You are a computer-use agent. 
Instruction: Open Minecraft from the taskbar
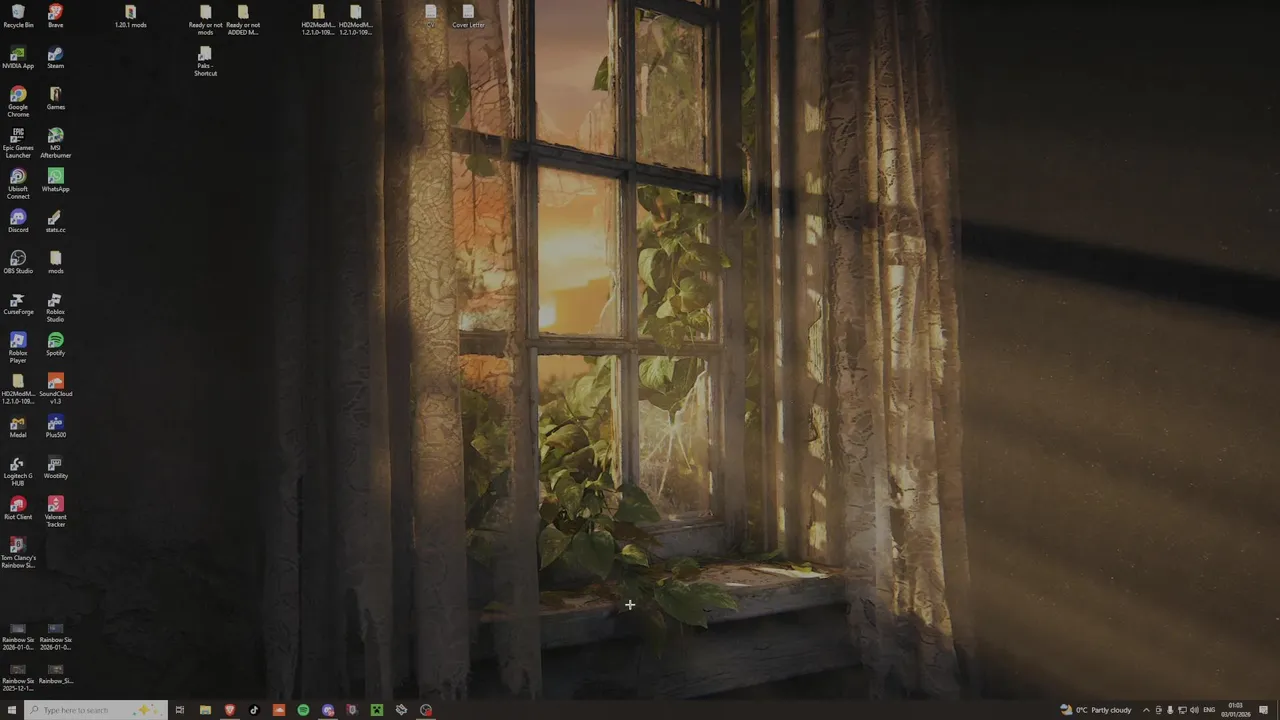coord(377,710)
